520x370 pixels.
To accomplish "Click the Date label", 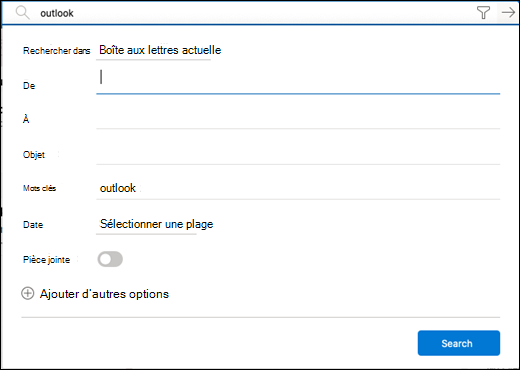I will 33,225.
